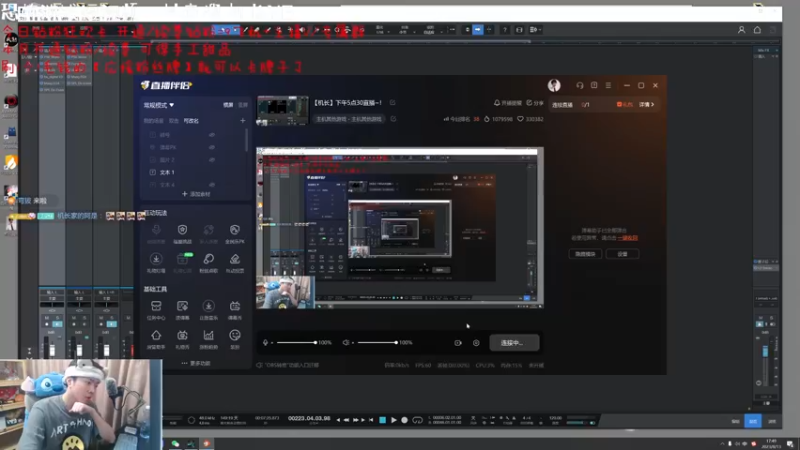Open the layout dropdown in DAW top toolbar

535,30
